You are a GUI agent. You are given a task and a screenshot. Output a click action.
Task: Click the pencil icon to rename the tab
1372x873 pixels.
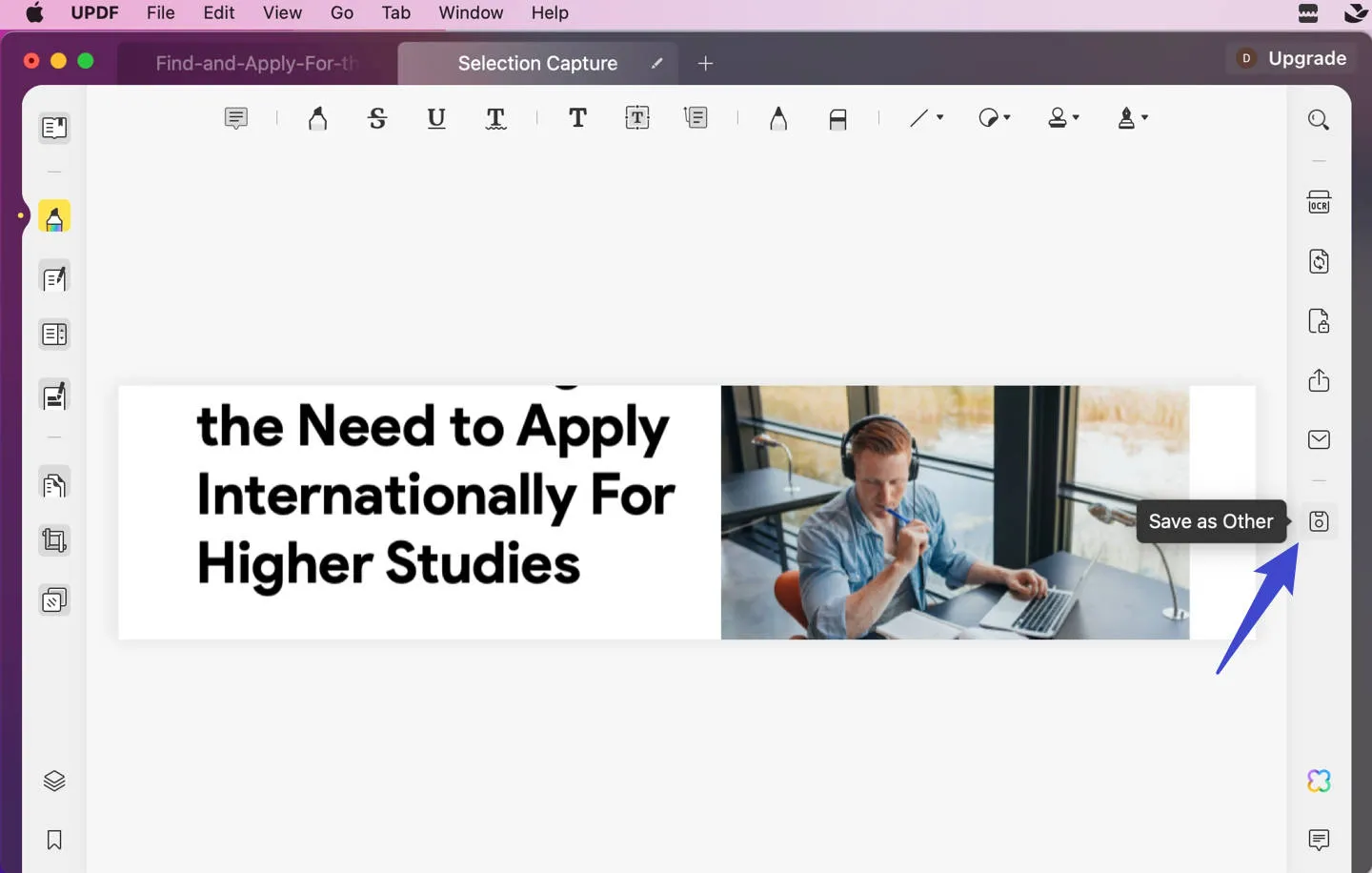(657, 64)
